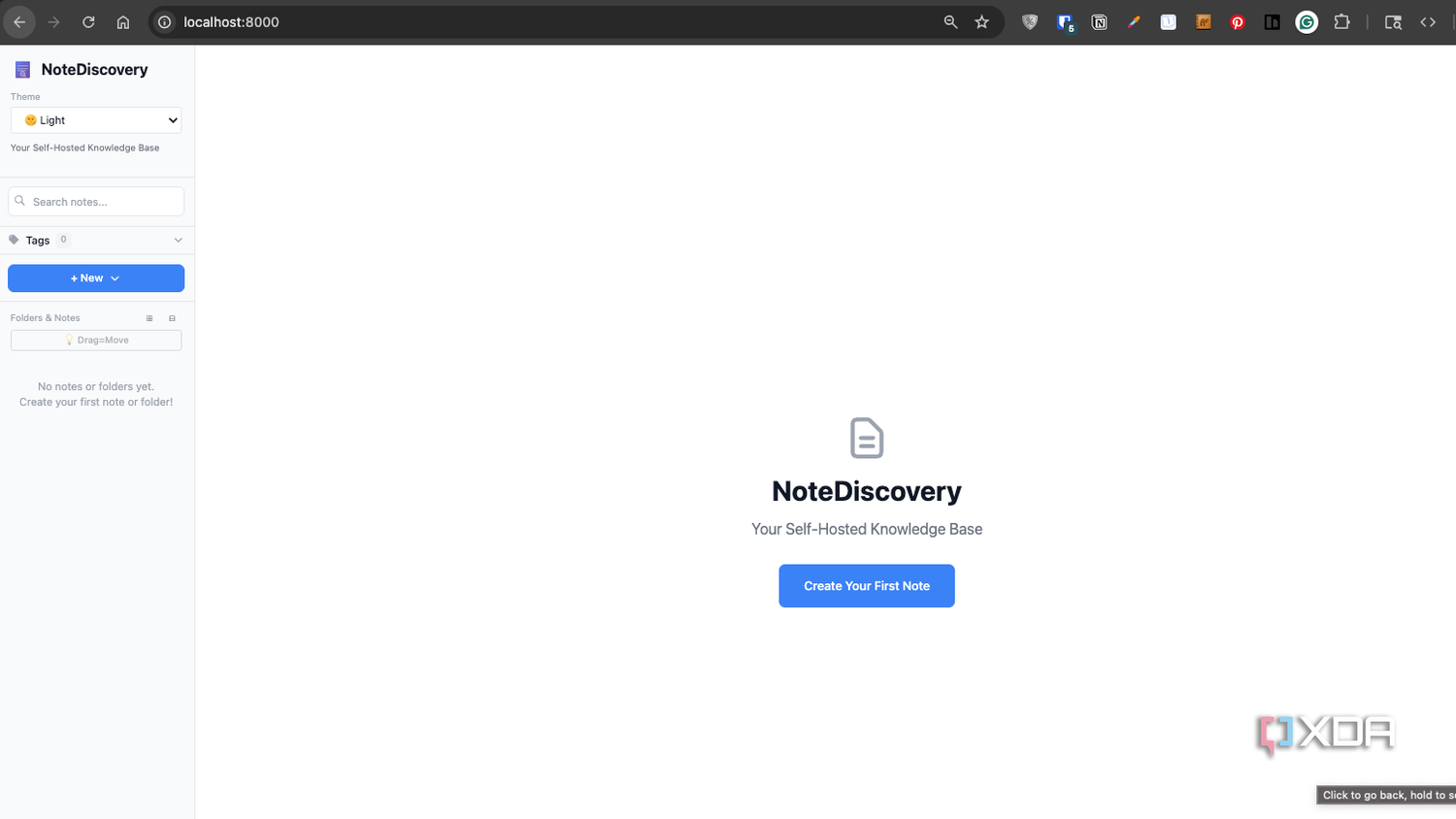
Task: Open the Notion extension icon
Action: click(x=1100, y=22)
